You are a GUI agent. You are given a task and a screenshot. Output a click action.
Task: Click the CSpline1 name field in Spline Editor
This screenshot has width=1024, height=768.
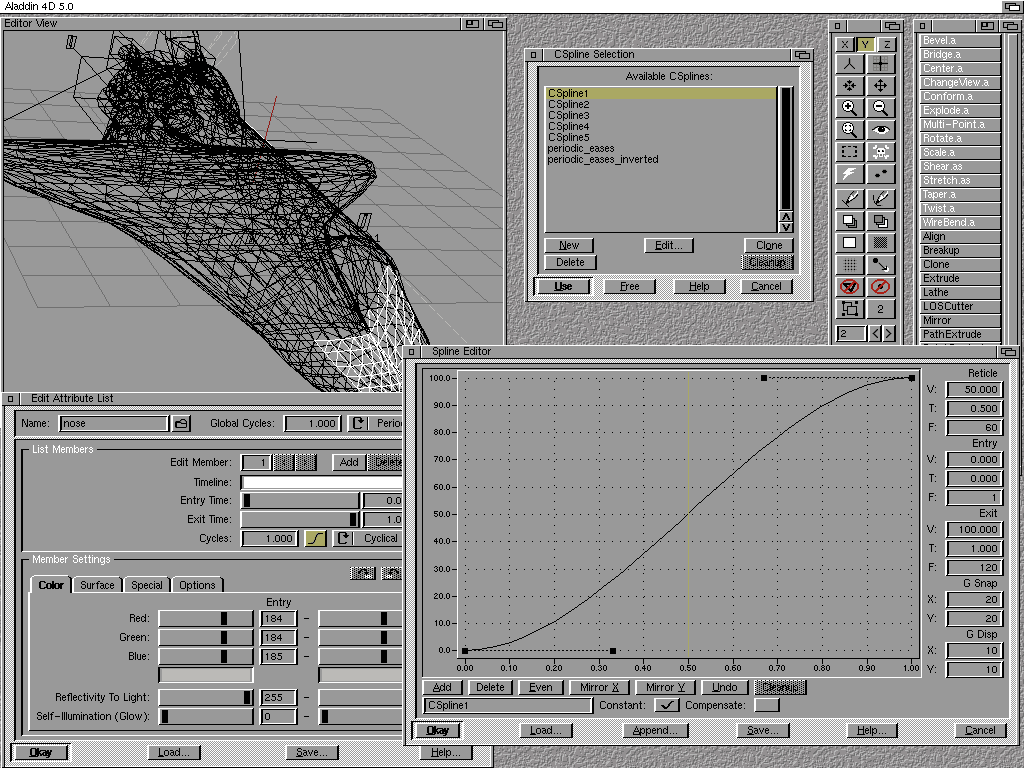[507, 705]
